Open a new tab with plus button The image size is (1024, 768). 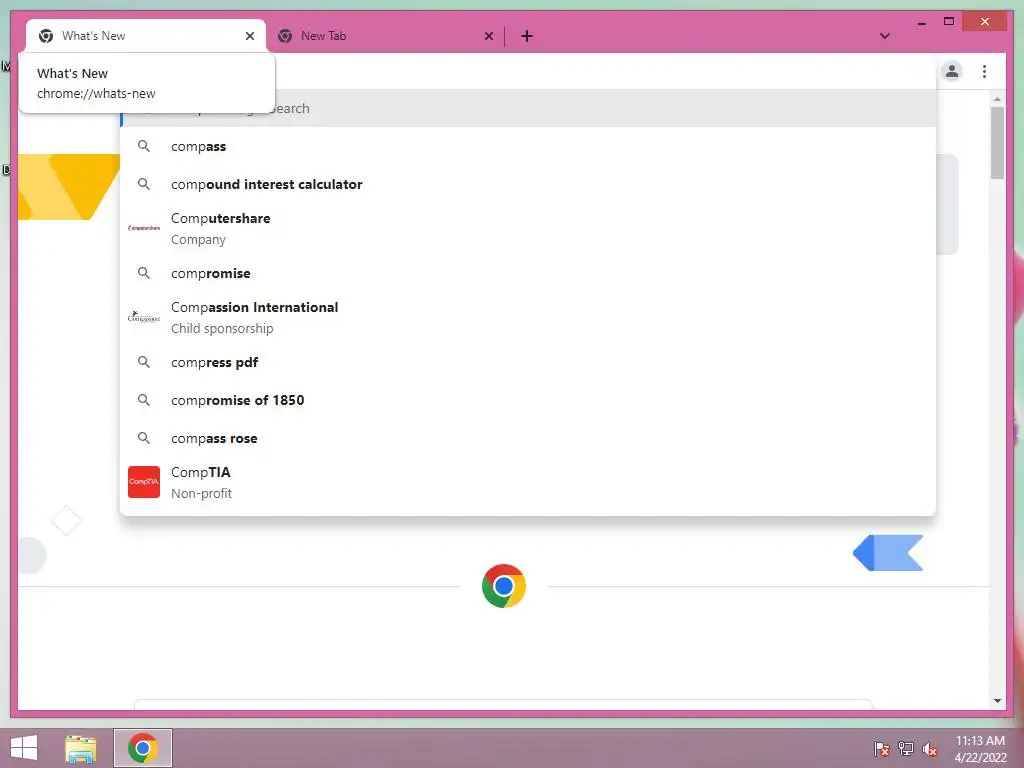(526, 36)
